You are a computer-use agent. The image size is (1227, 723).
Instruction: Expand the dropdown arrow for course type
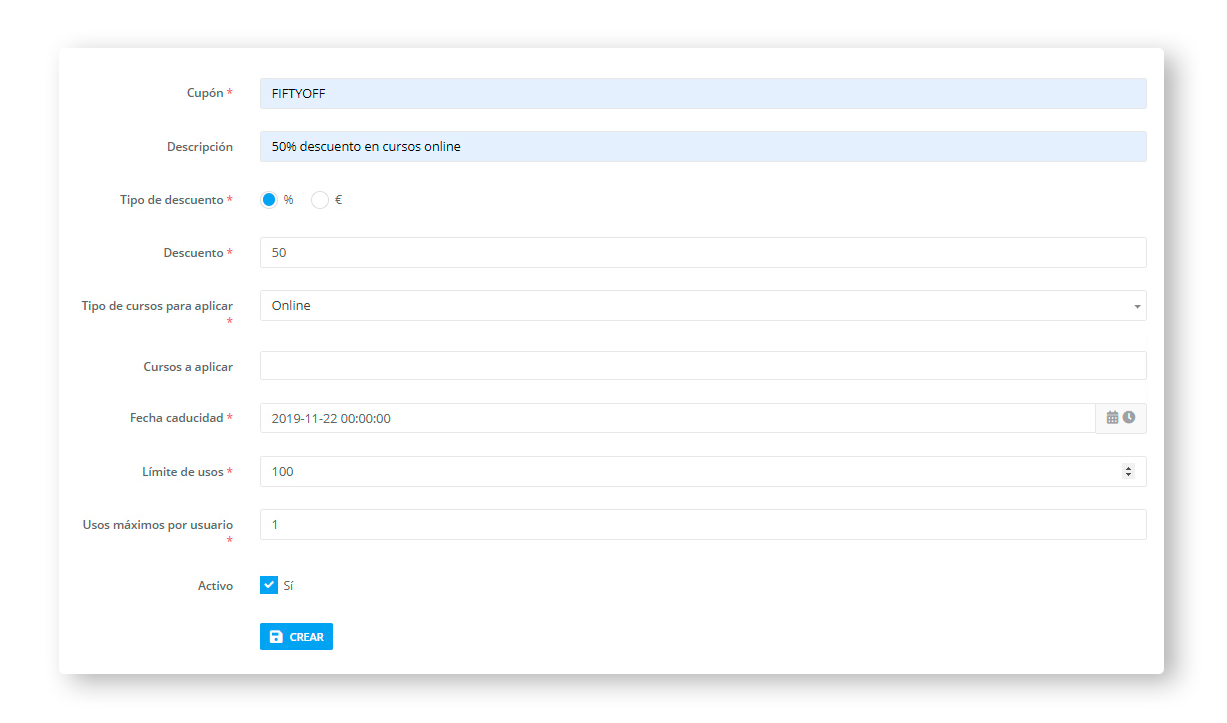point(1137,306)
